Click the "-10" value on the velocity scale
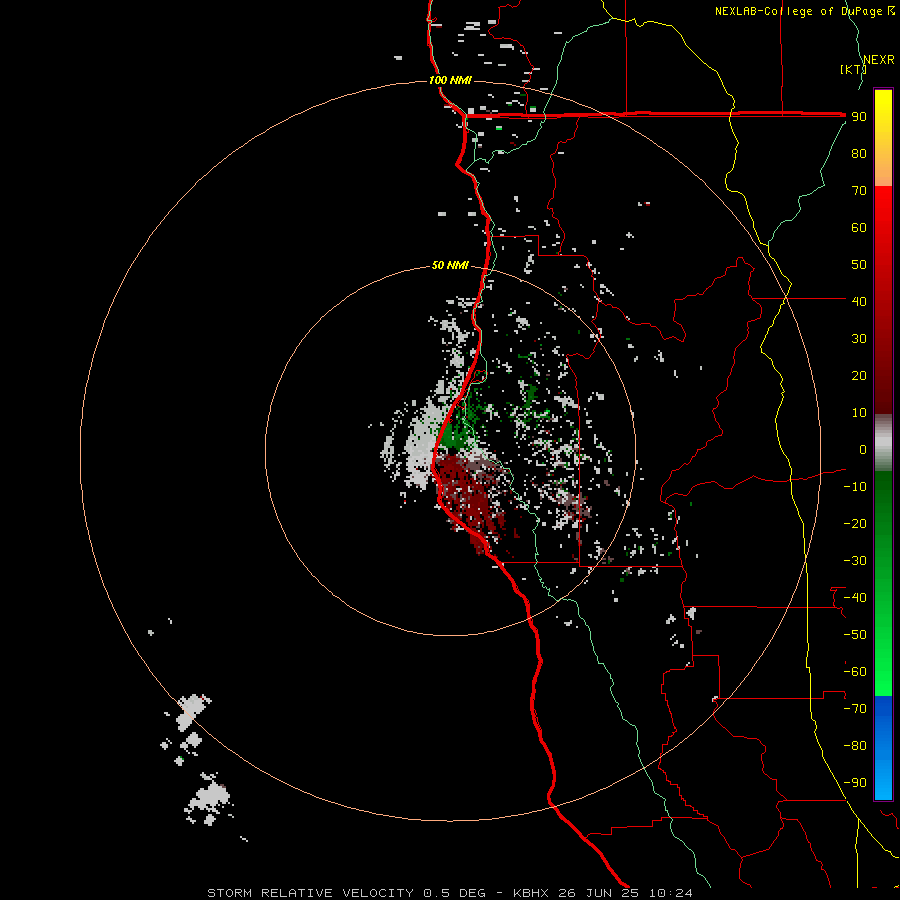Viewport: 900px width, 900px height. tap(855, 487)
